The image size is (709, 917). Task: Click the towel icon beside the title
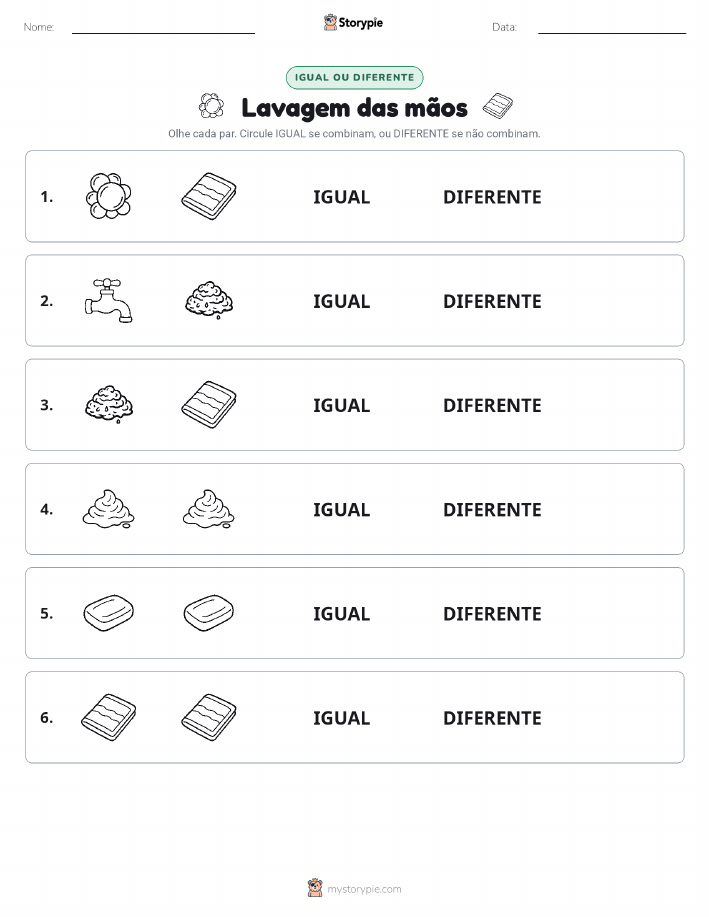(498, 106)
